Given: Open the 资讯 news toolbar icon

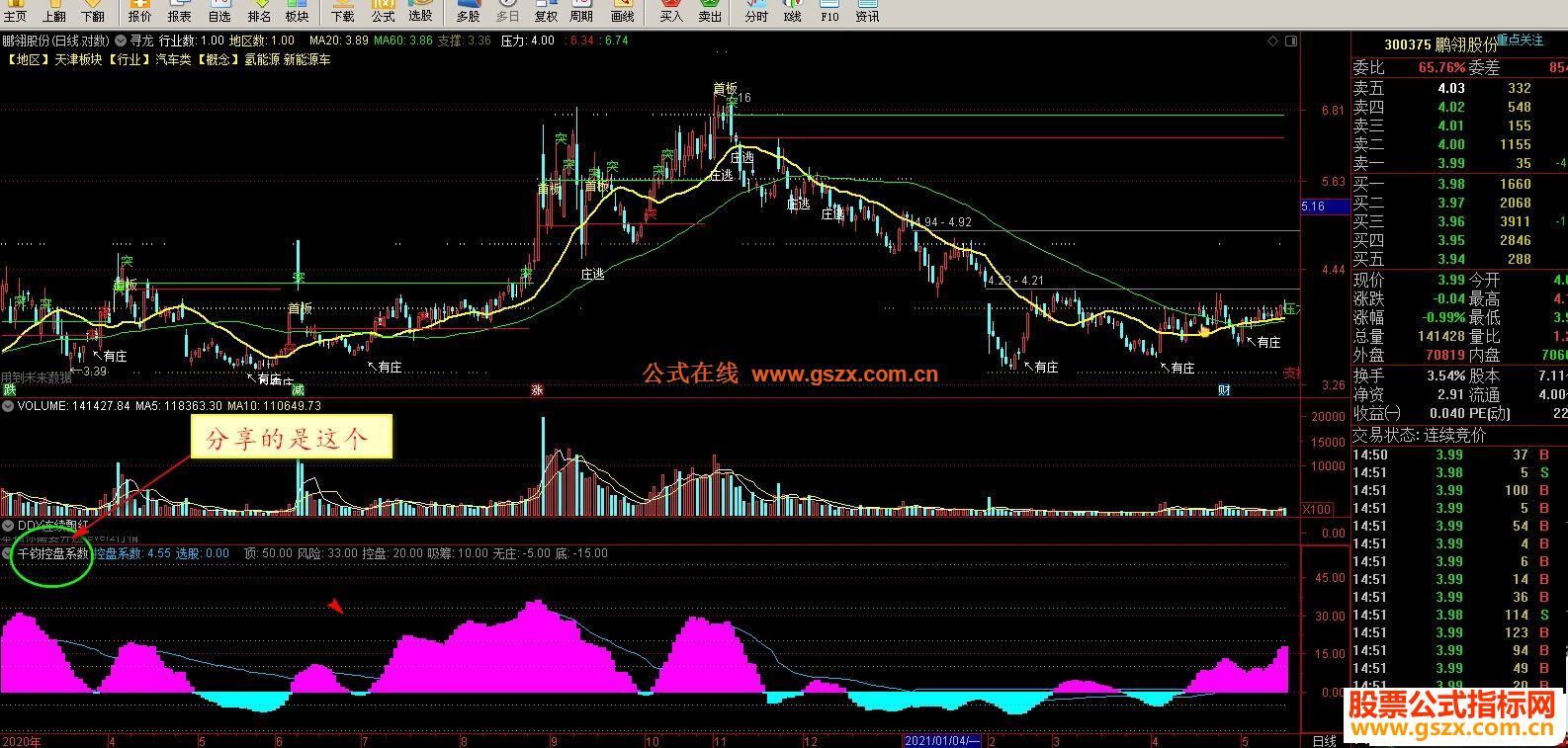Looking at the screenshot, I should pos(867,12).
